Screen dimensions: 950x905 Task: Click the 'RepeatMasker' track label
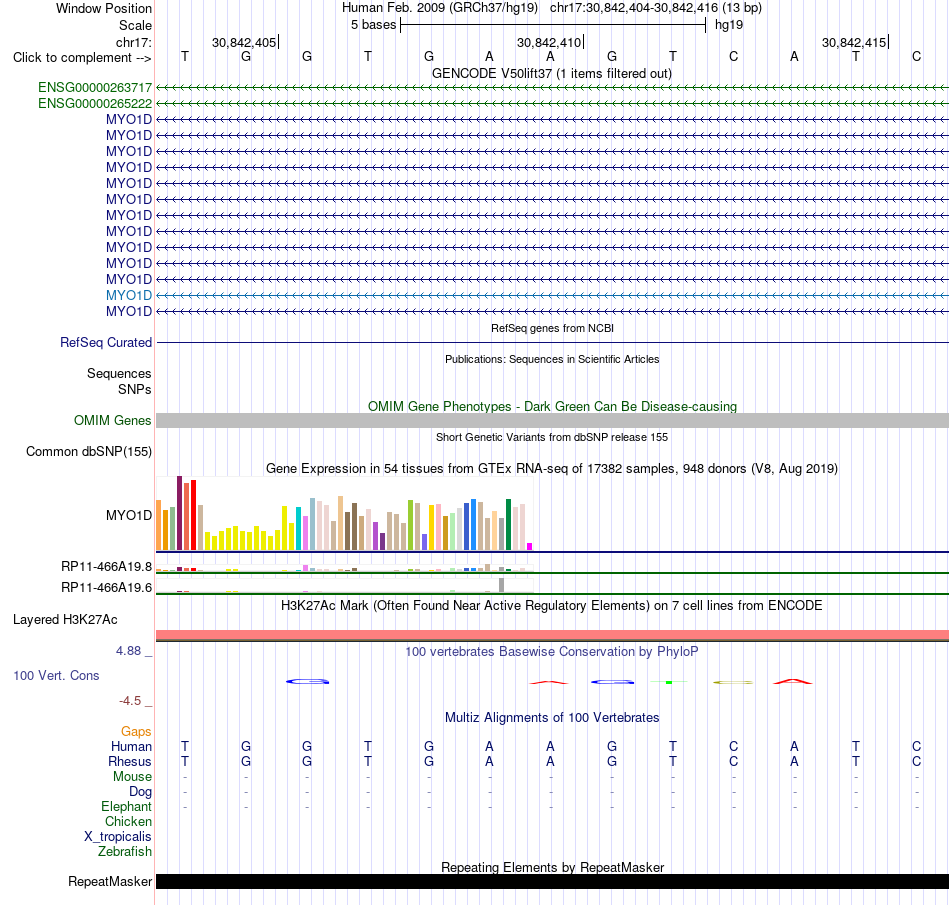(x=110, y=881)
